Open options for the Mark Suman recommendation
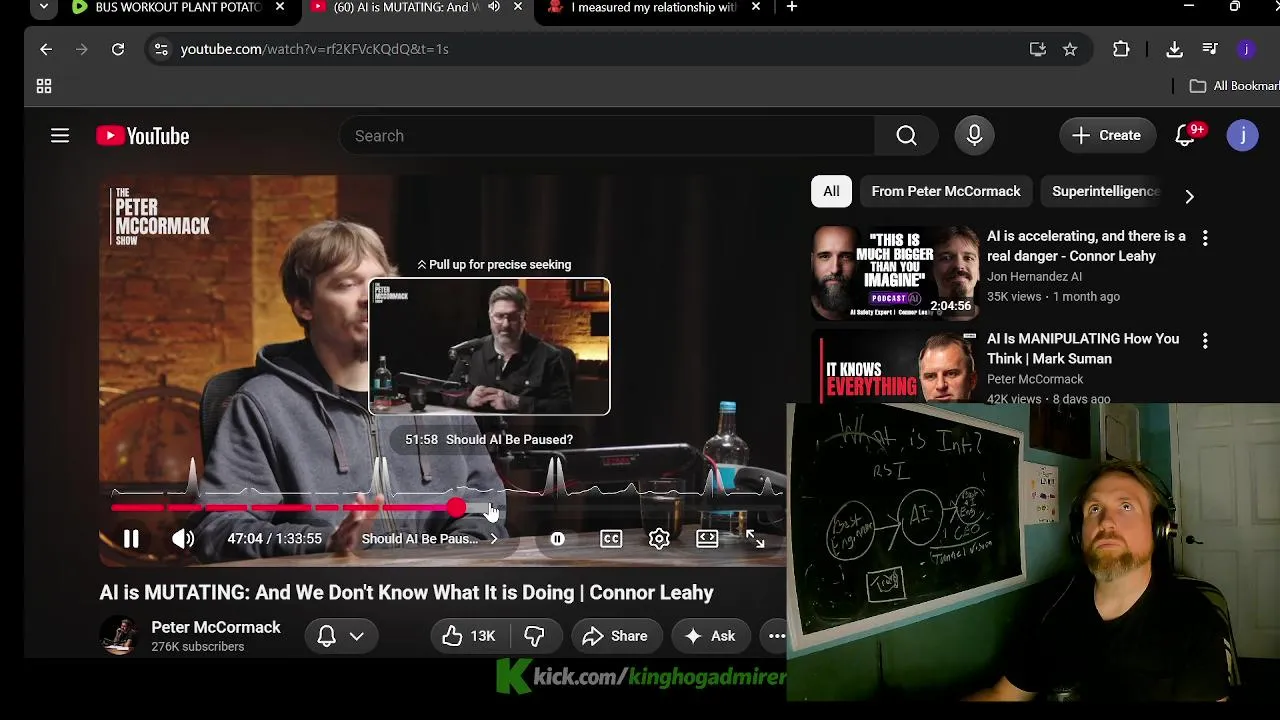This screenshot has height=720, width=1280. point(1205,341)
